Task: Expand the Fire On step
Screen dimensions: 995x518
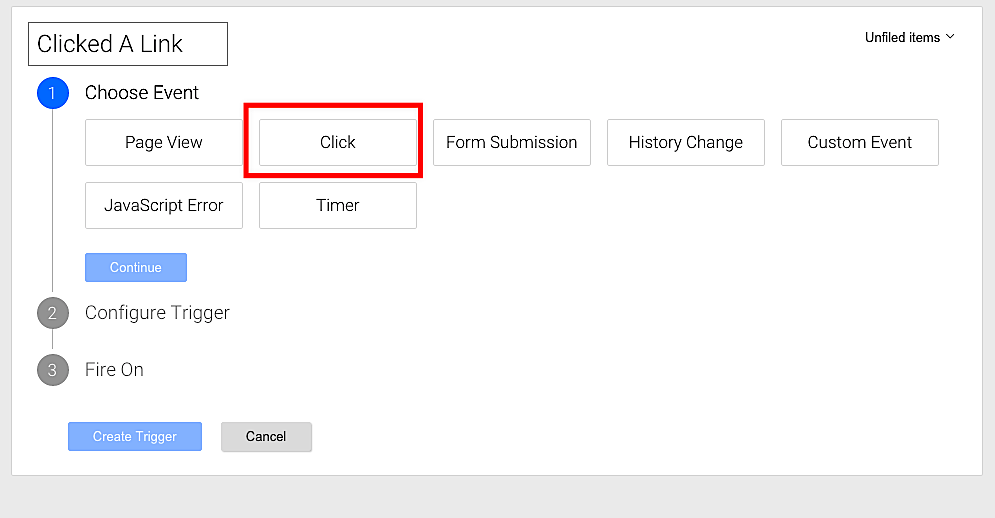Action: tap(114, 370)
